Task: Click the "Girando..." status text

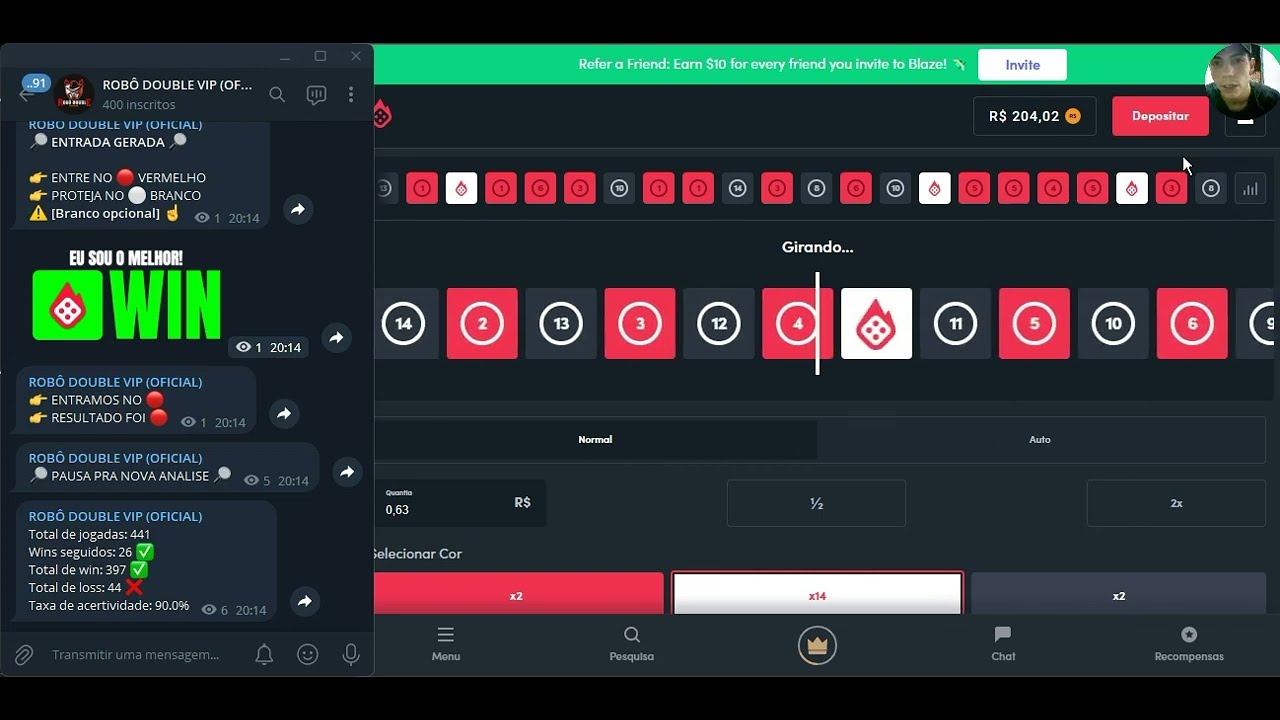Action: pos(817,247)
